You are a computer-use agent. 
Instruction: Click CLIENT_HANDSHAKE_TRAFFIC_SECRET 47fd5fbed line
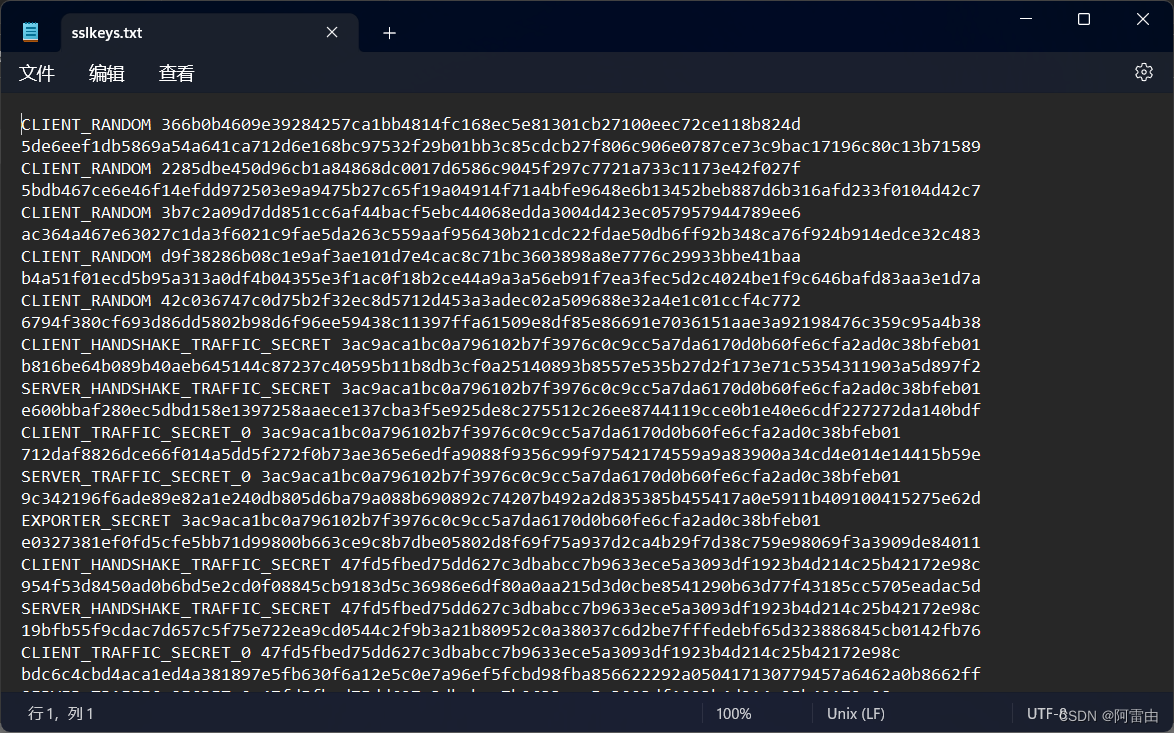click(501, 565)
